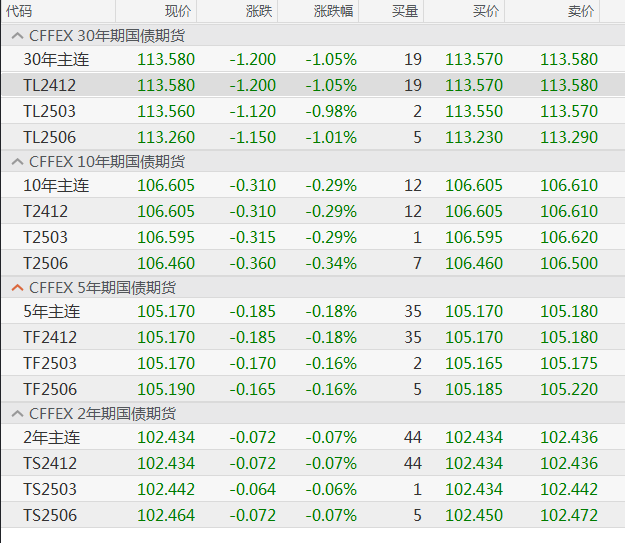Select the TS2506 contract row
The width and height of the screenshot is (625, 543).
pos(50,515)
